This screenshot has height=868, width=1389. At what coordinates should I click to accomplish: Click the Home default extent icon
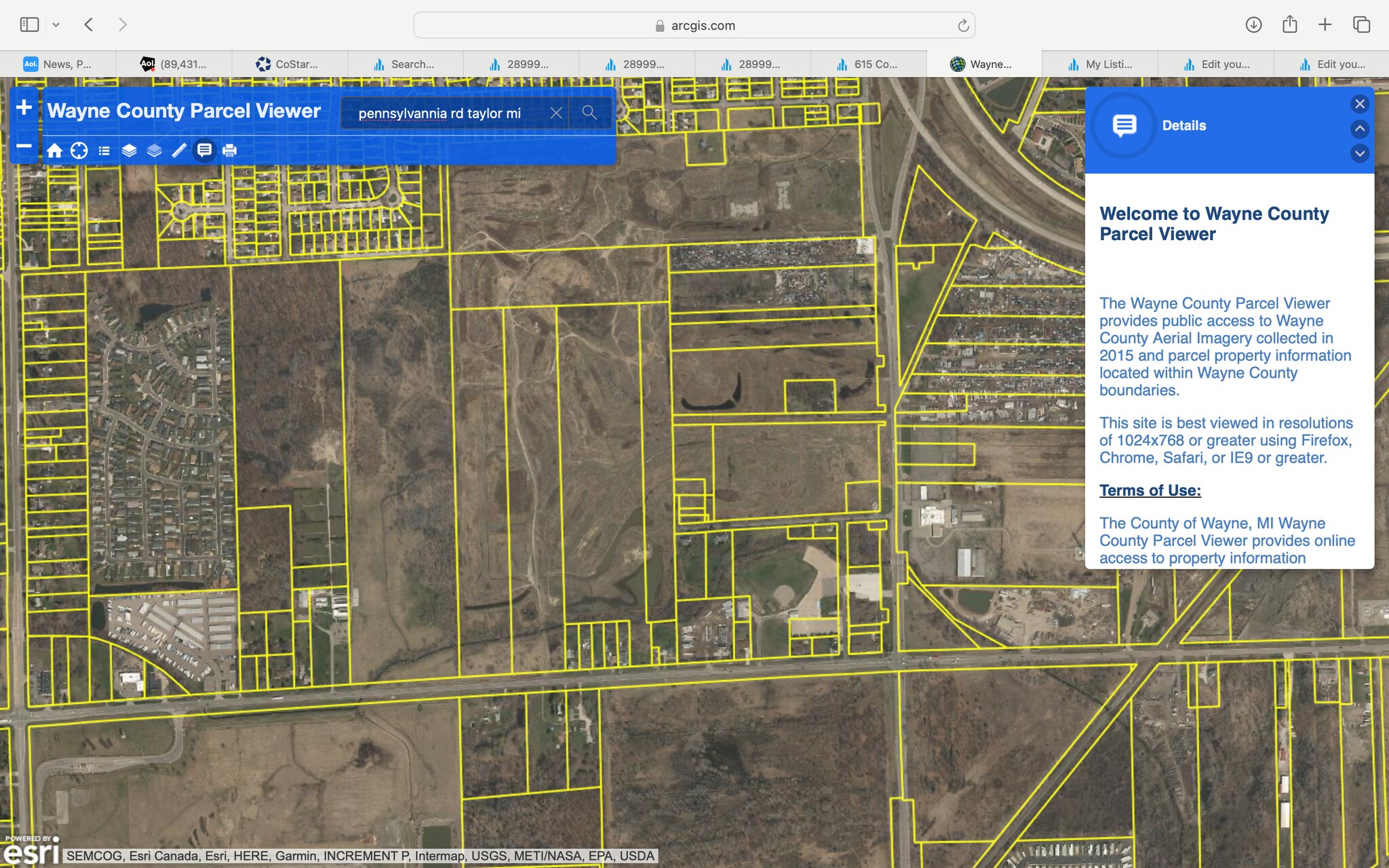55,151
